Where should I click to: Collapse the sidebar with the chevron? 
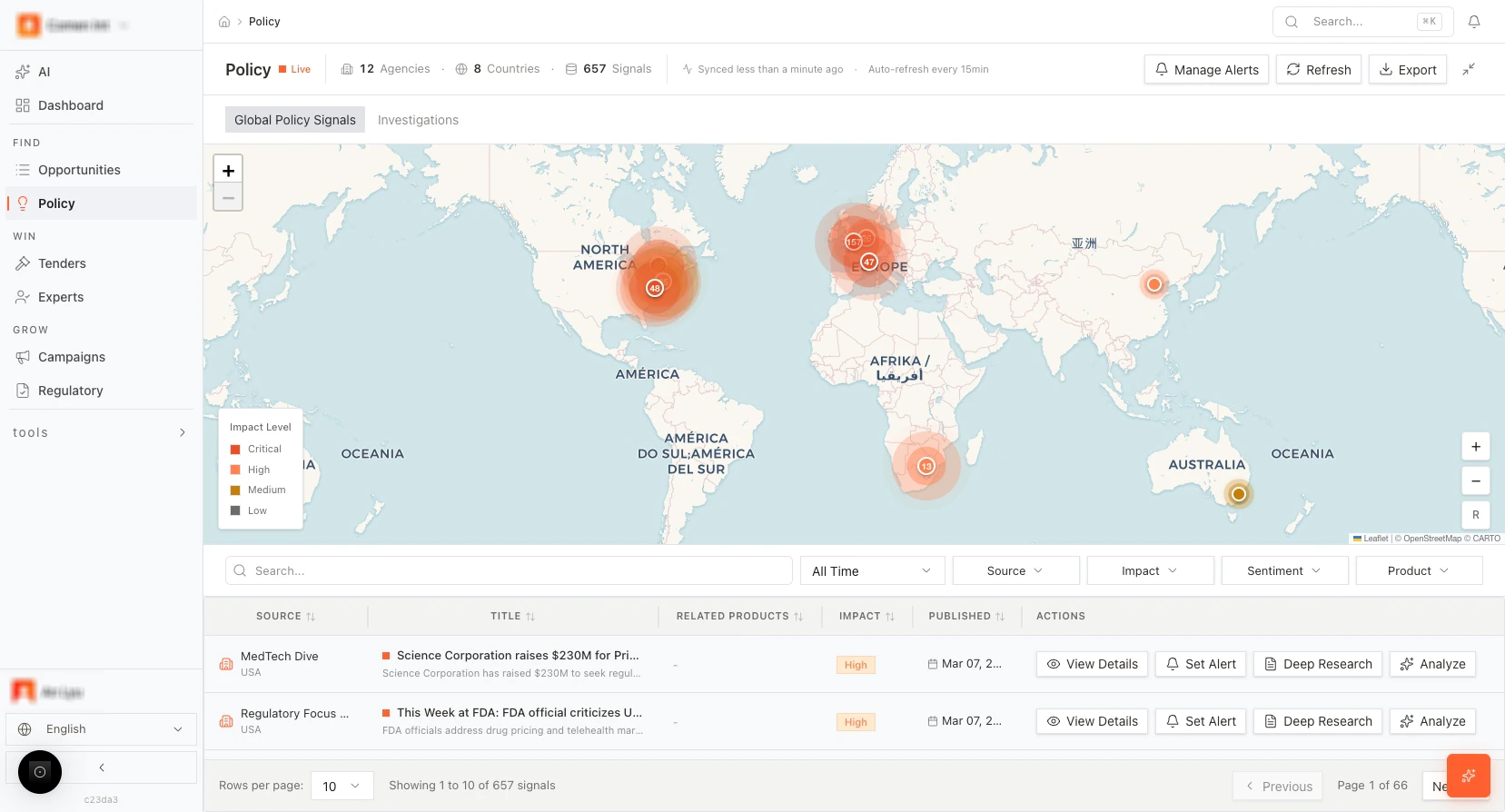pyautogui.click(x=102, y=767)
